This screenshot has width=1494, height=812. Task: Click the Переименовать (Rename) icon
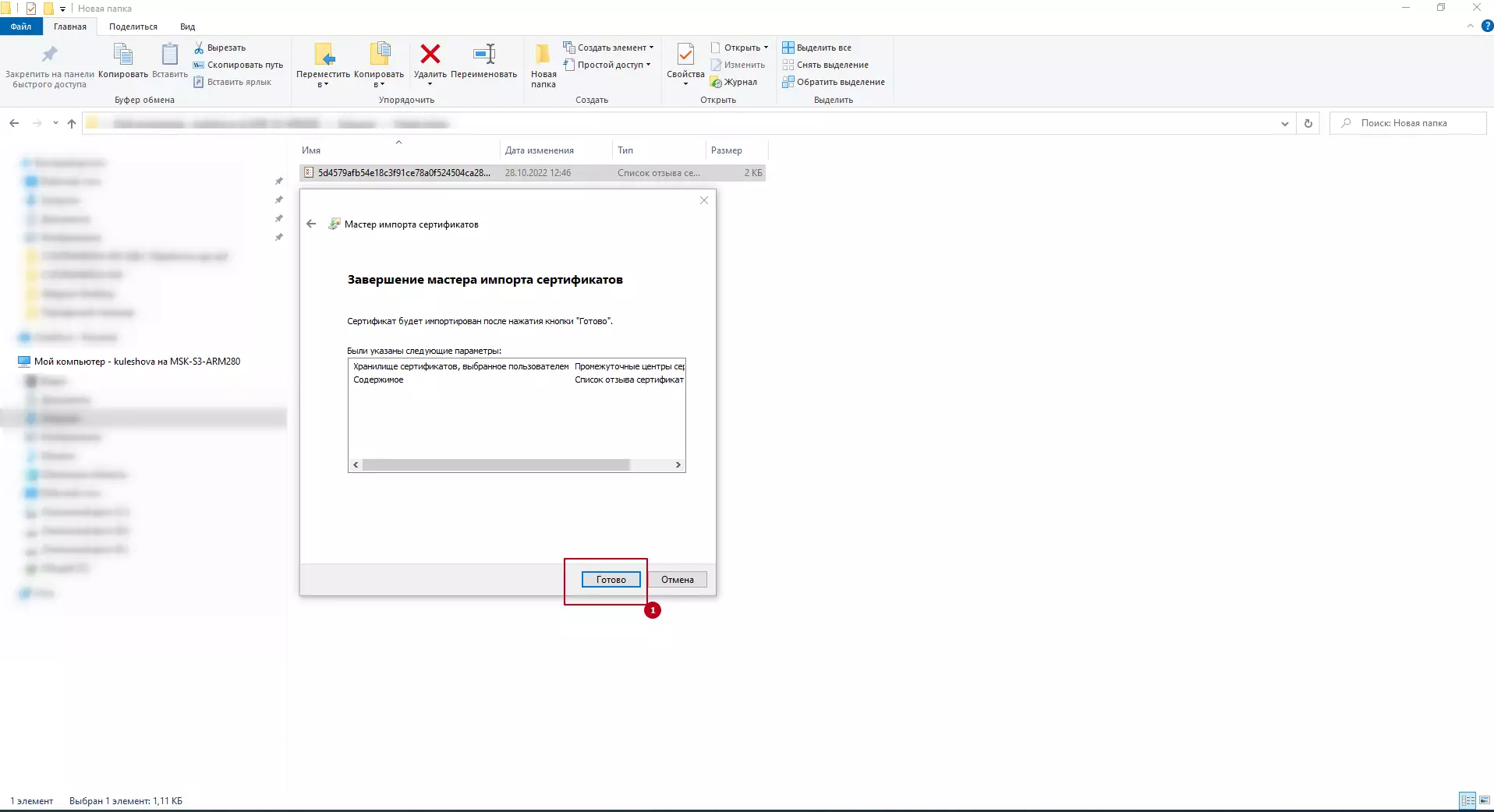(x=484, y=54)
